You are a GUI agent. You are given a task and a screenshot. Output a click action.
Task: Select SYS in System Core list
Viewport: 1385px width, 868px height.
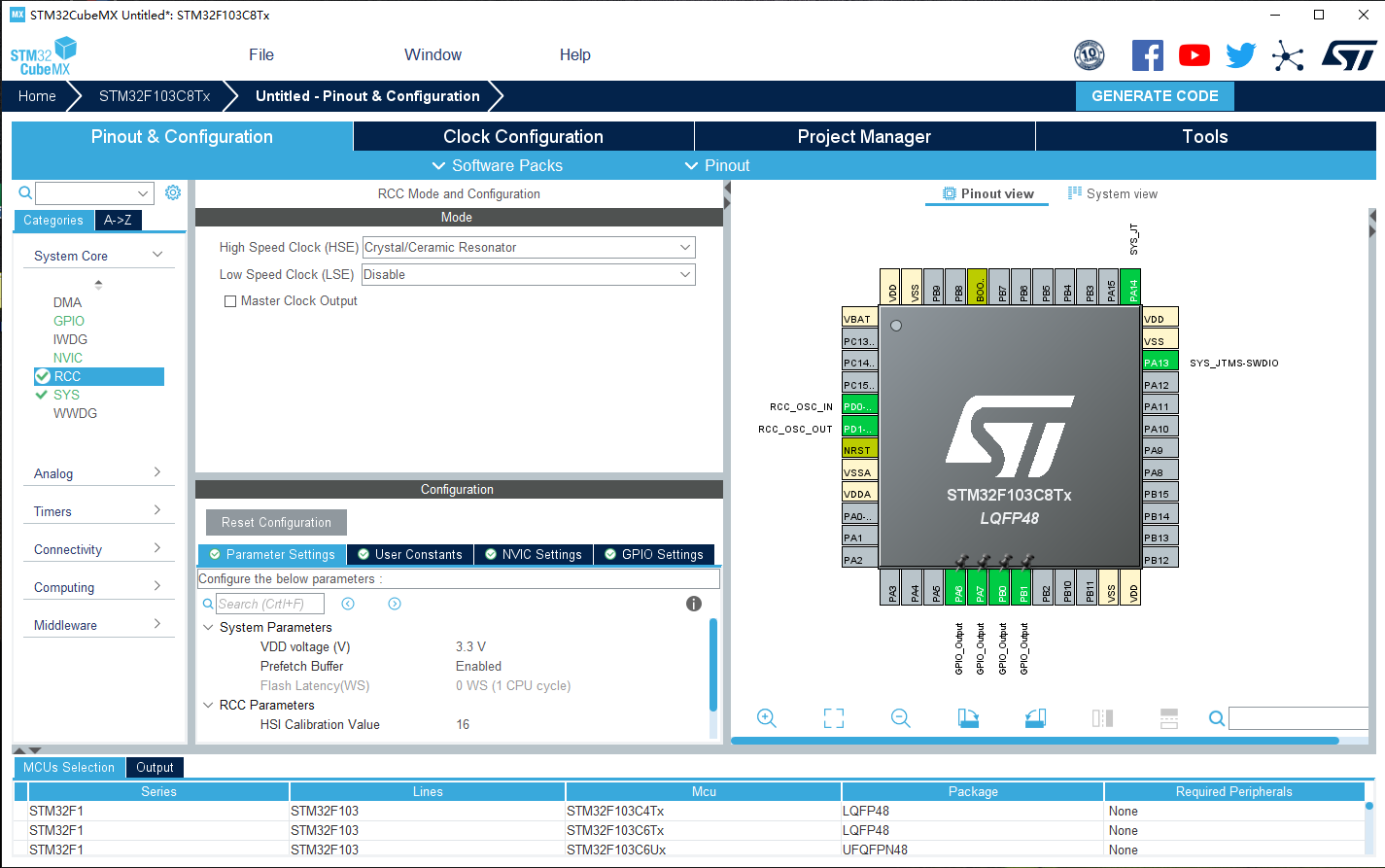coord(66,395)
